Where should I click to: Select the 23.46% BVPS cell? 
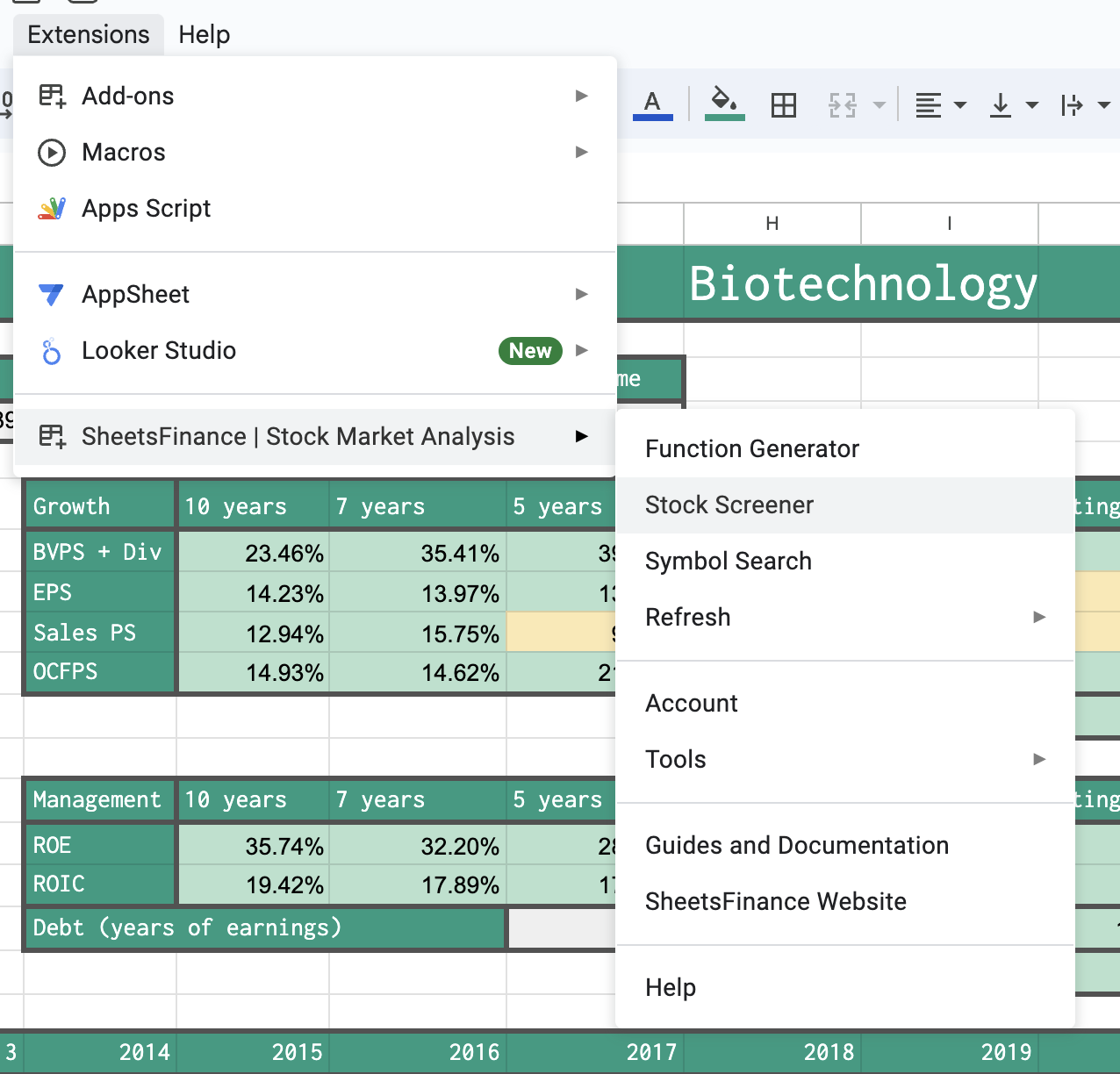click(x=253, y=553)
